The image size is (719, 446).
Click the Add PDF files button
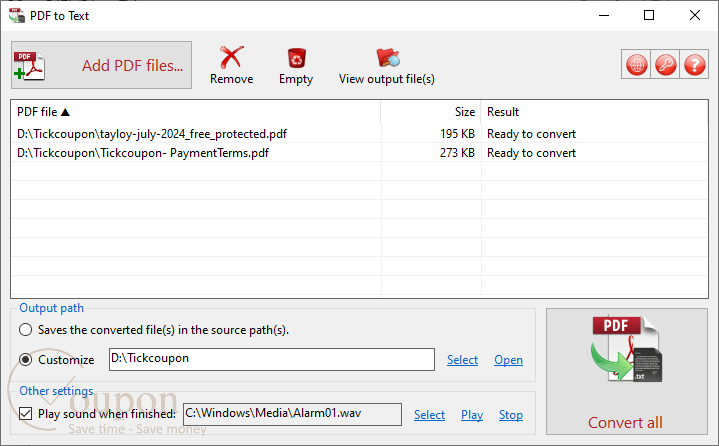point(101,65)
